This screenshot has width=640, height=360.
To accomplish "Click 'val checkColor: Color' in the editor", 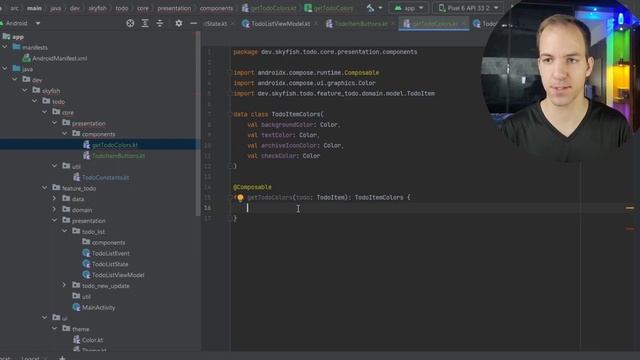I will coord(284,156).
